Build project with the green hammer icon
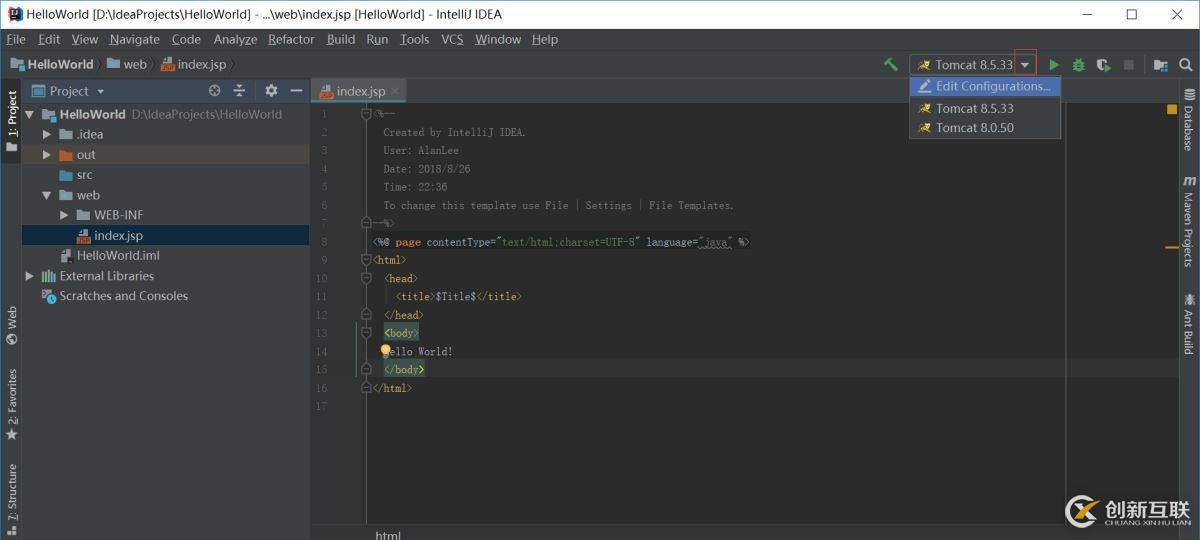 [890, 64]
